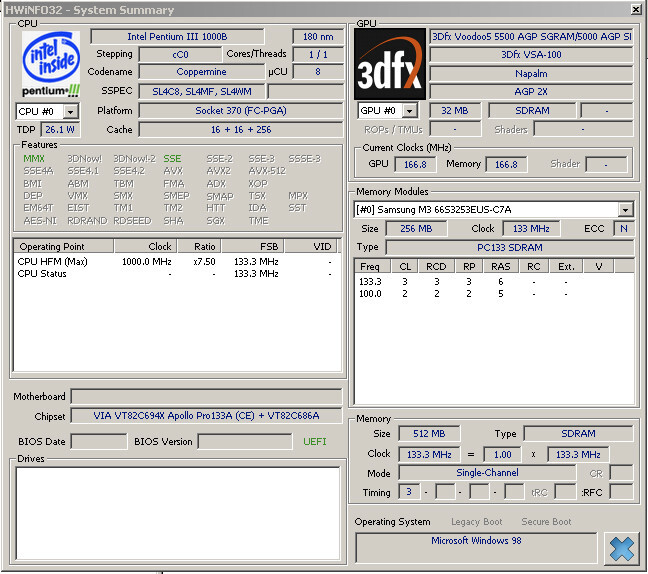Image resolution: width=648 pixels, height=574 pixels.
Task: Click the empty Motherboard field
Action: coord(206,397)
